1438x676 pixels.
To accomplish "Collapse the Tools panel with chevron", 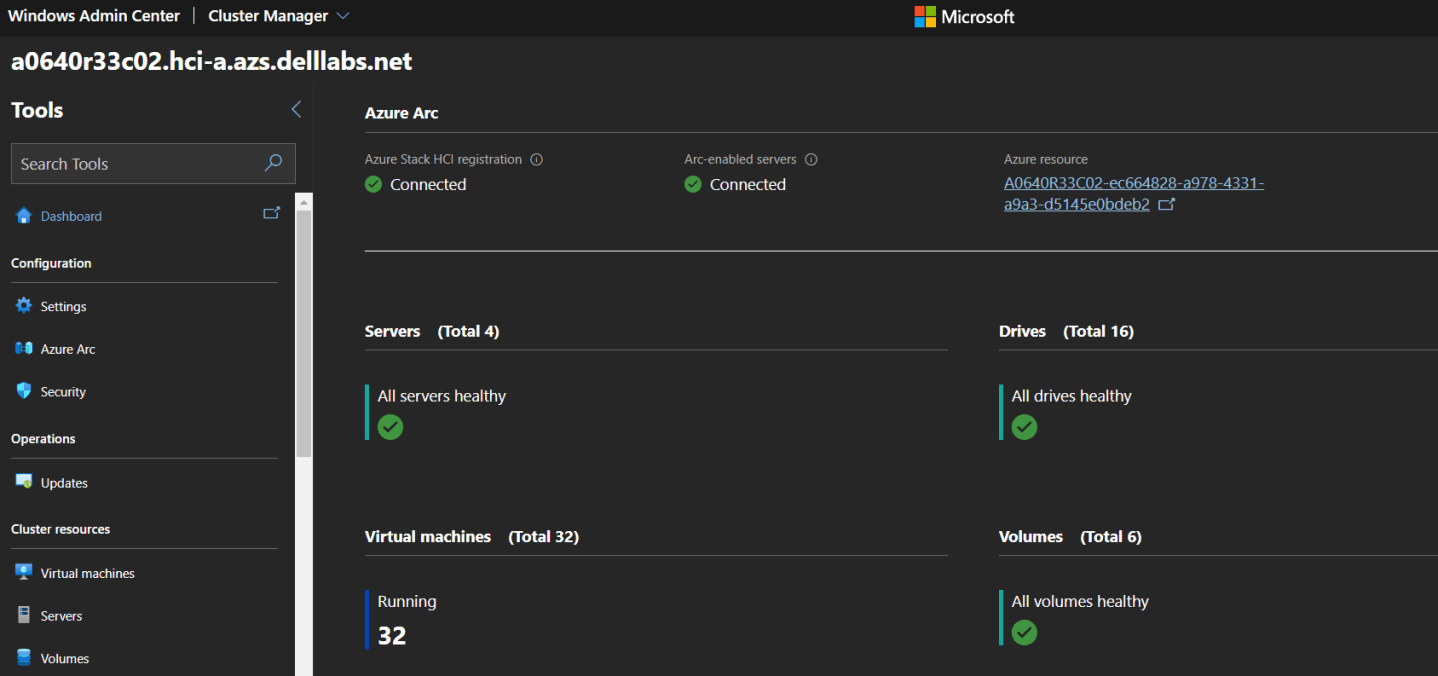I will pos(296,110).
